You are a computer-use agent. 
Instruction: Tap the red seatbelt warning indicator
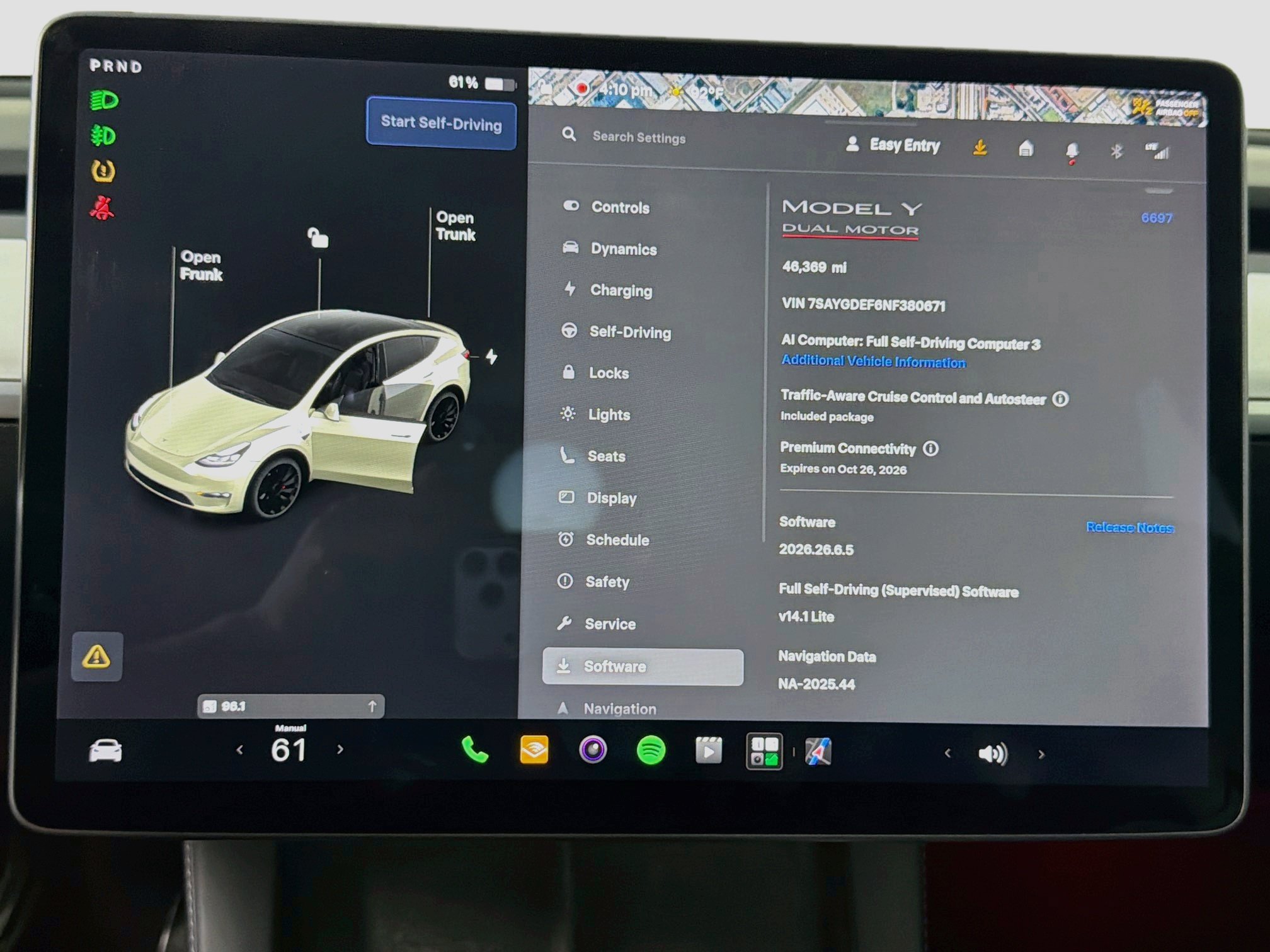(x=102, y=208)
